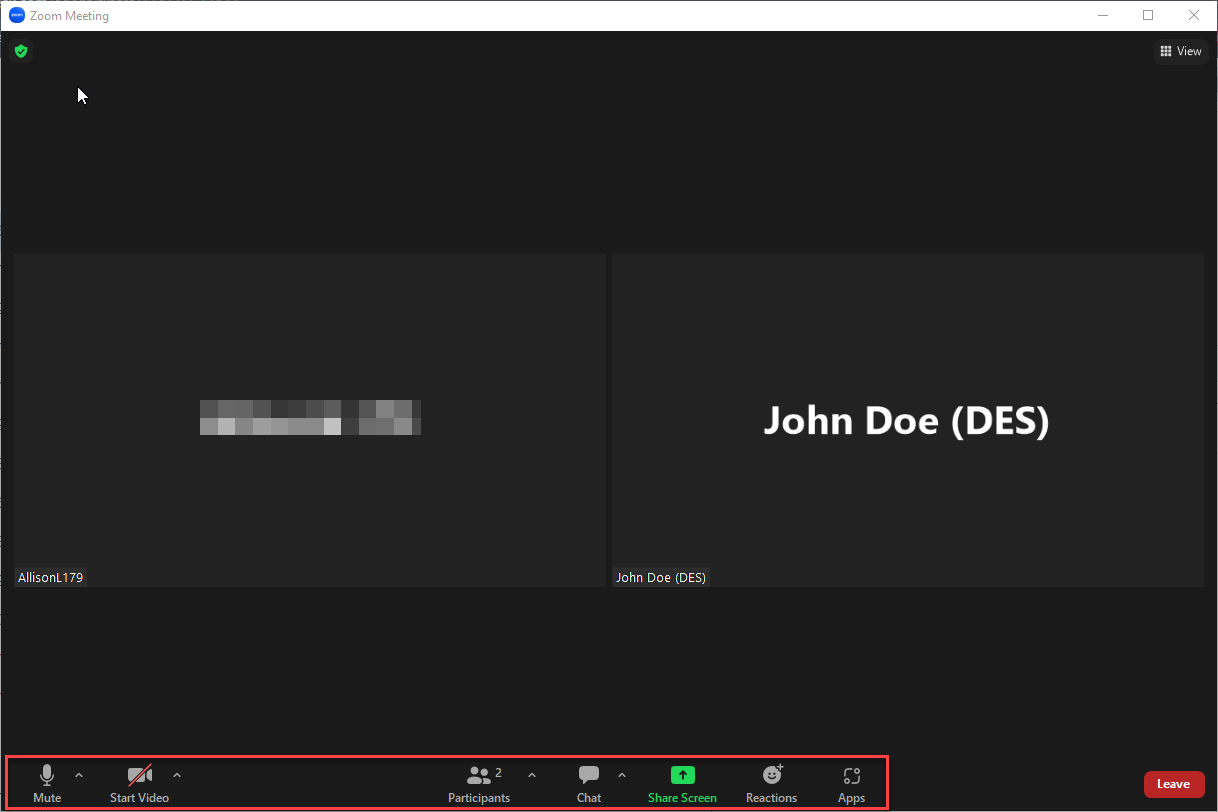Expand the arrow beside Participants
1218x812 pixels.
click(532, 775)
